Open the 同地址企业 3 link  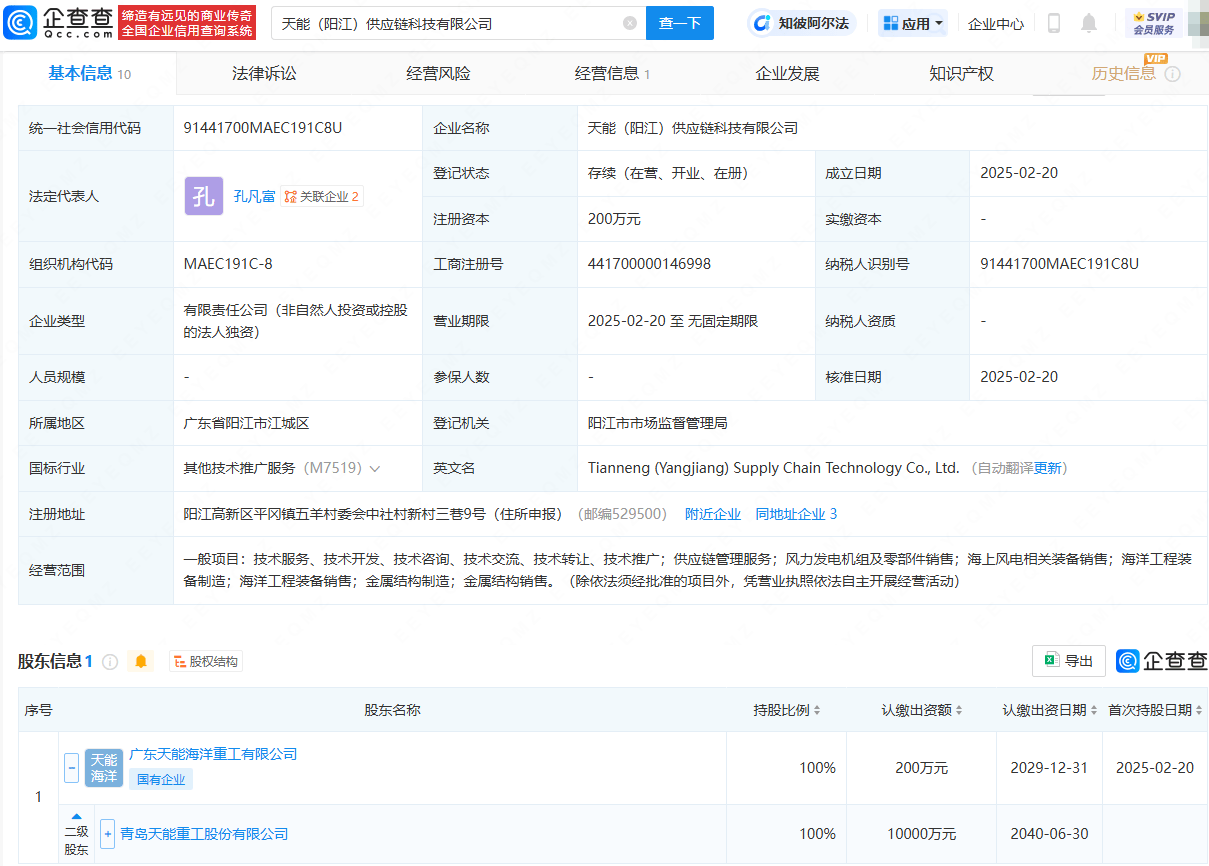point(796,514)
